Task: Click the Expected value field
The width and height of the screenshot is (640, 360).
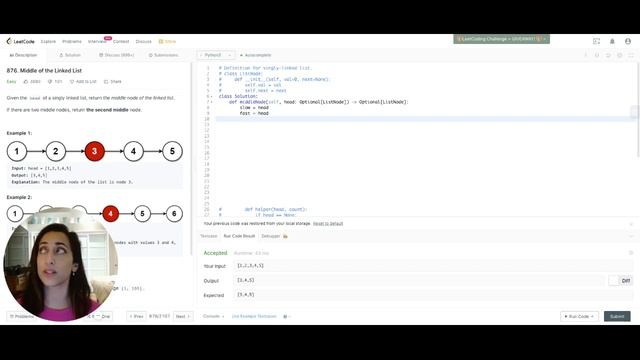Action: pos(433,295)
